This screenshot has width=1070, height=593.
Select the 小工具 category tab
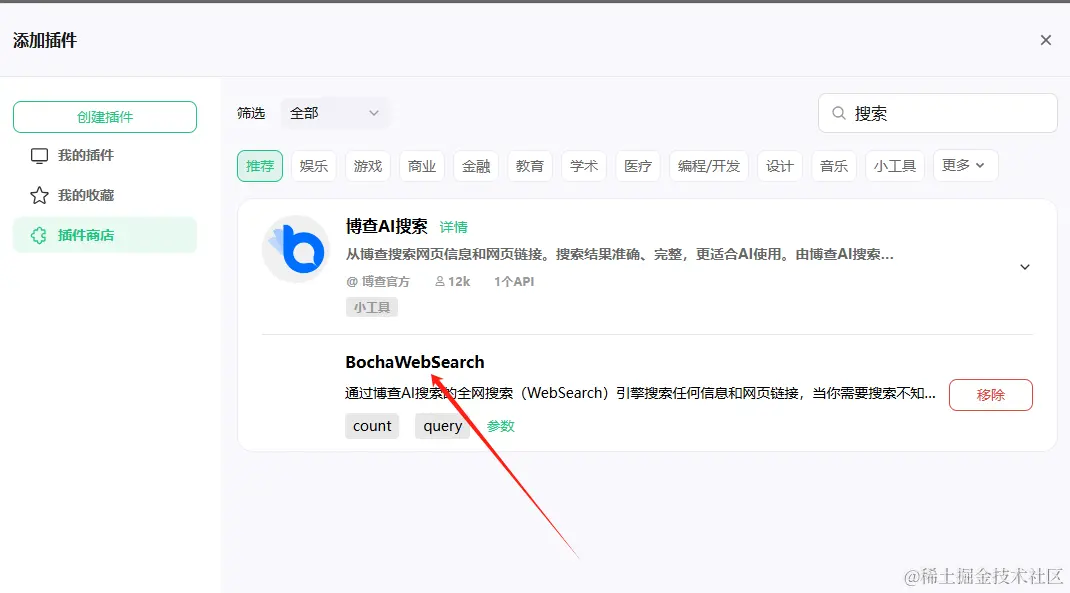tap(895, 166)
